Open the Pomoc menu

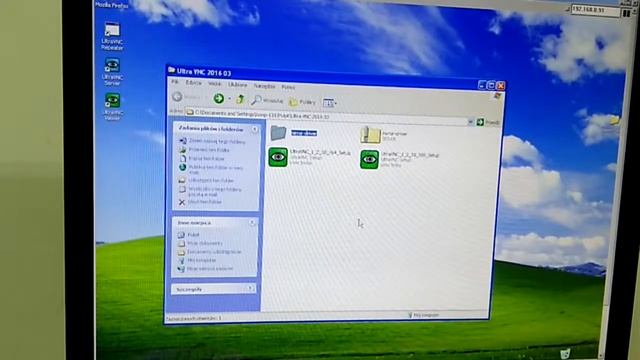[288, 87]
